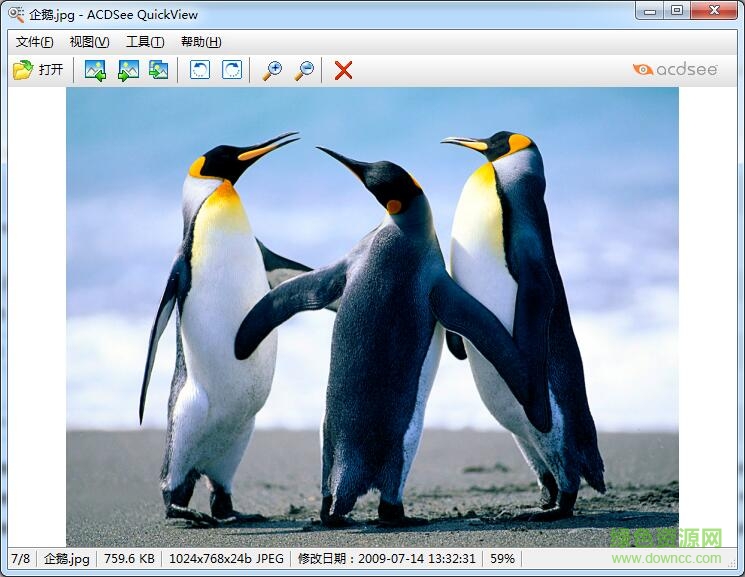Zoom in with the magnifier plus icon

(x=272, y=70)
